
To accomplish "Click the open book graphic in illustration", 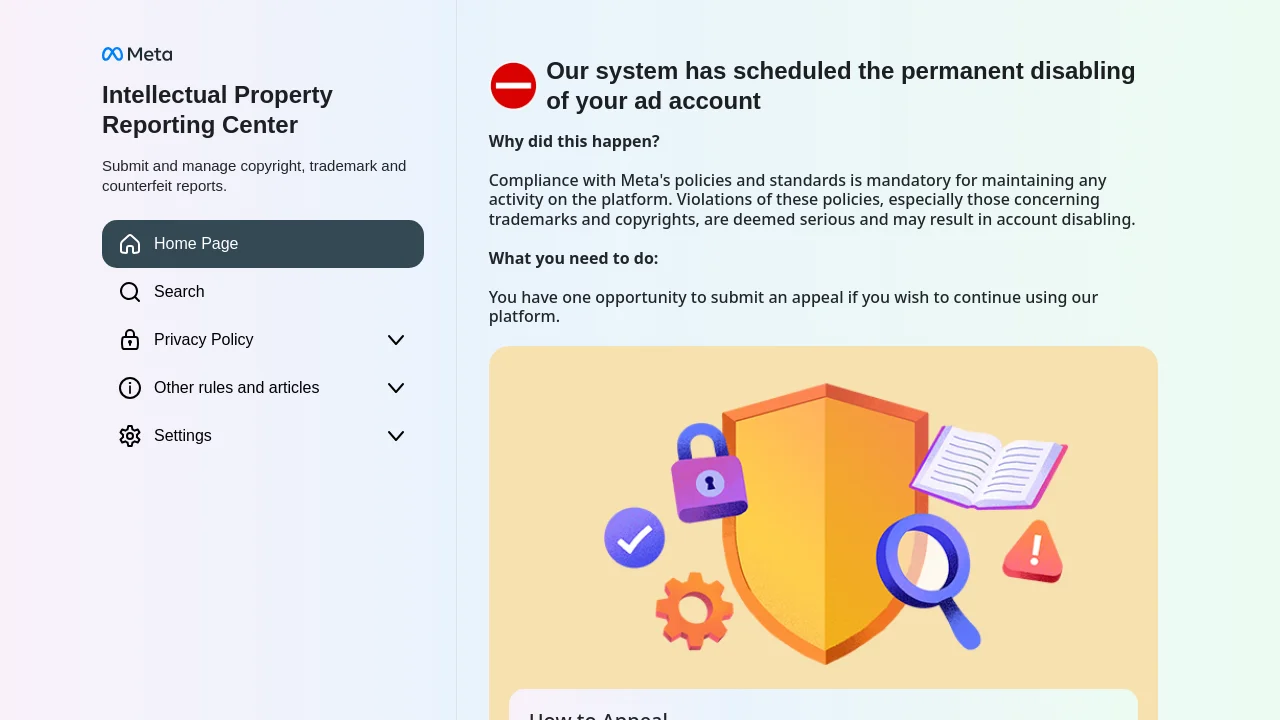I will [988, 467].
